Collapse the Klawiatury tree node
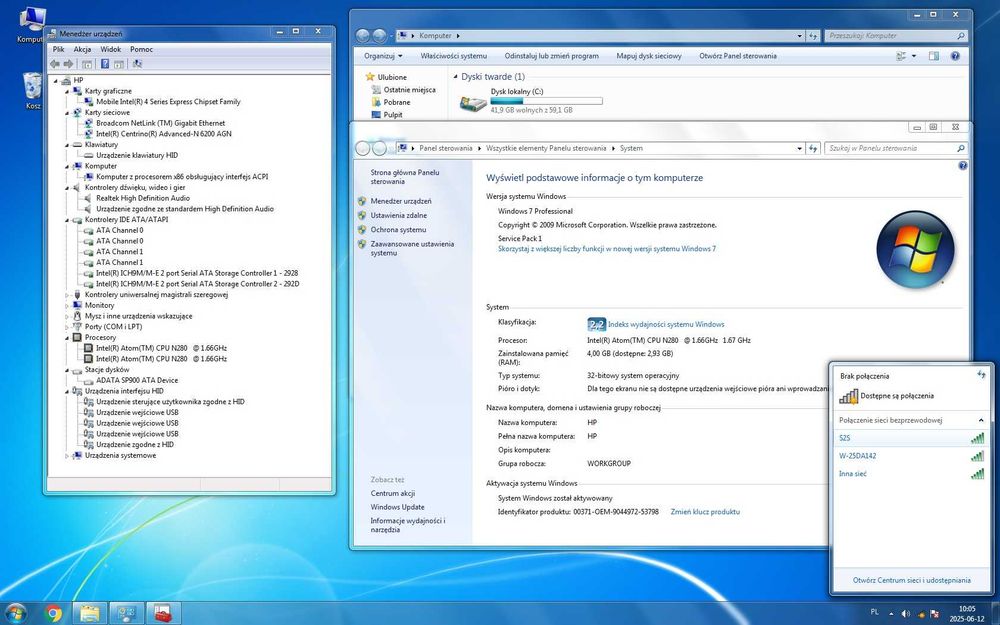The width and height of the screenshot is (1000, 625). coord(67,145)
